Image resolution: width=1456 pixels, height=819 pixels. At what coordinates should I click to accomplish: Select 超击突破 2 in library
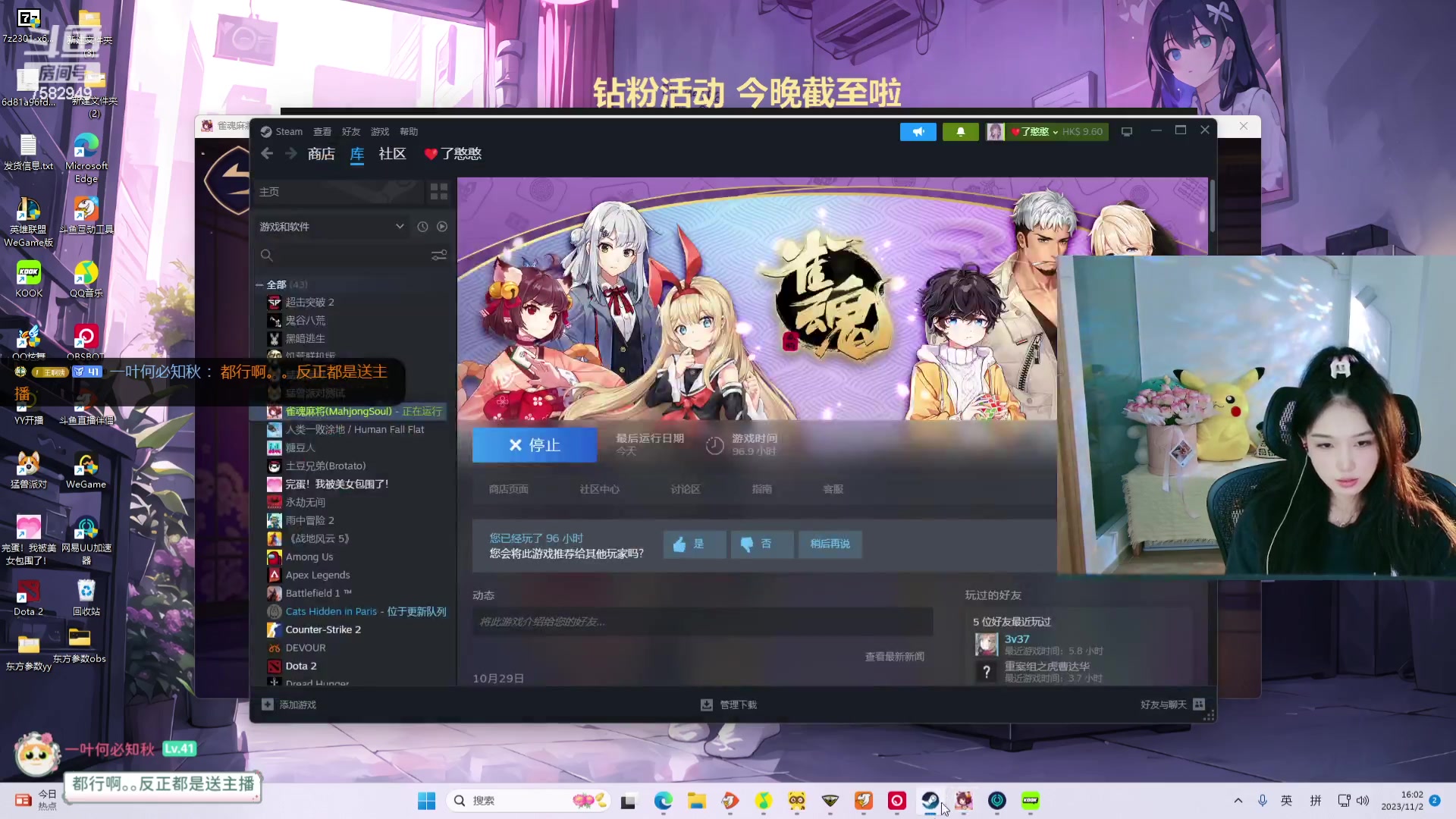point(309,303)
